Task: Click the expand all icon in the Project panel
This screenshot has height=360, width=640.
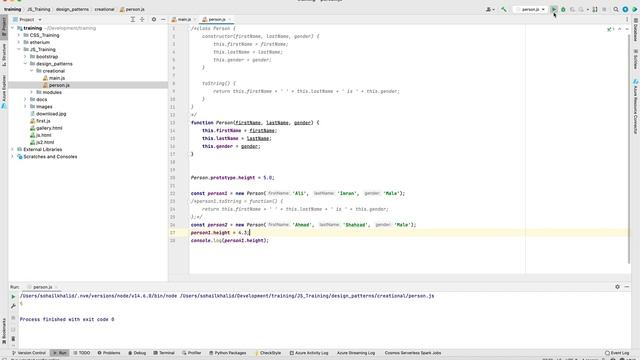Action: click(133, 19)
